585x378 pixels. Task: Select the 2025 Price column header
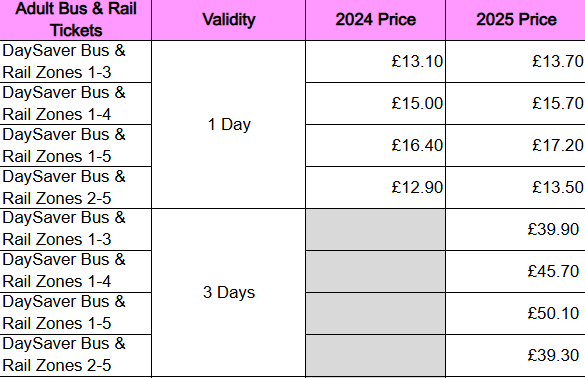pyautogui.click(x=516, y=20)
